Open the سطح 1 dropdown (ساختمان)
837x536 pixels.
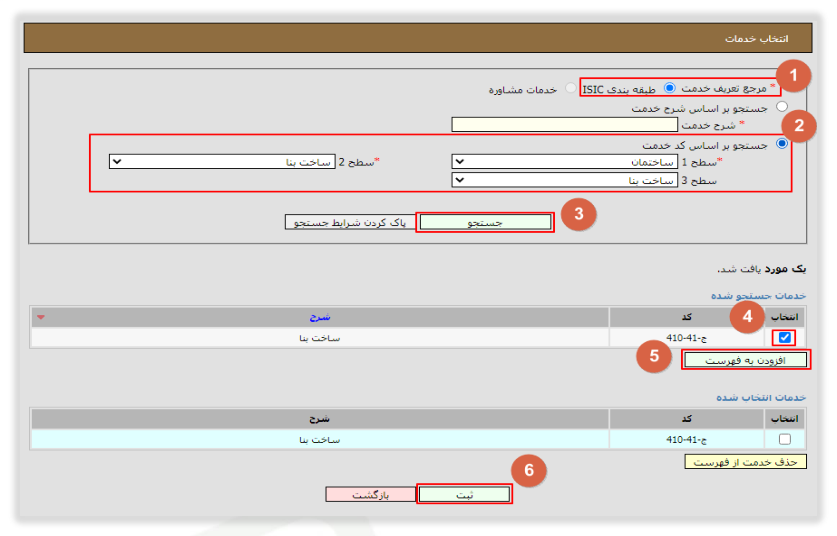click(564, 161)
